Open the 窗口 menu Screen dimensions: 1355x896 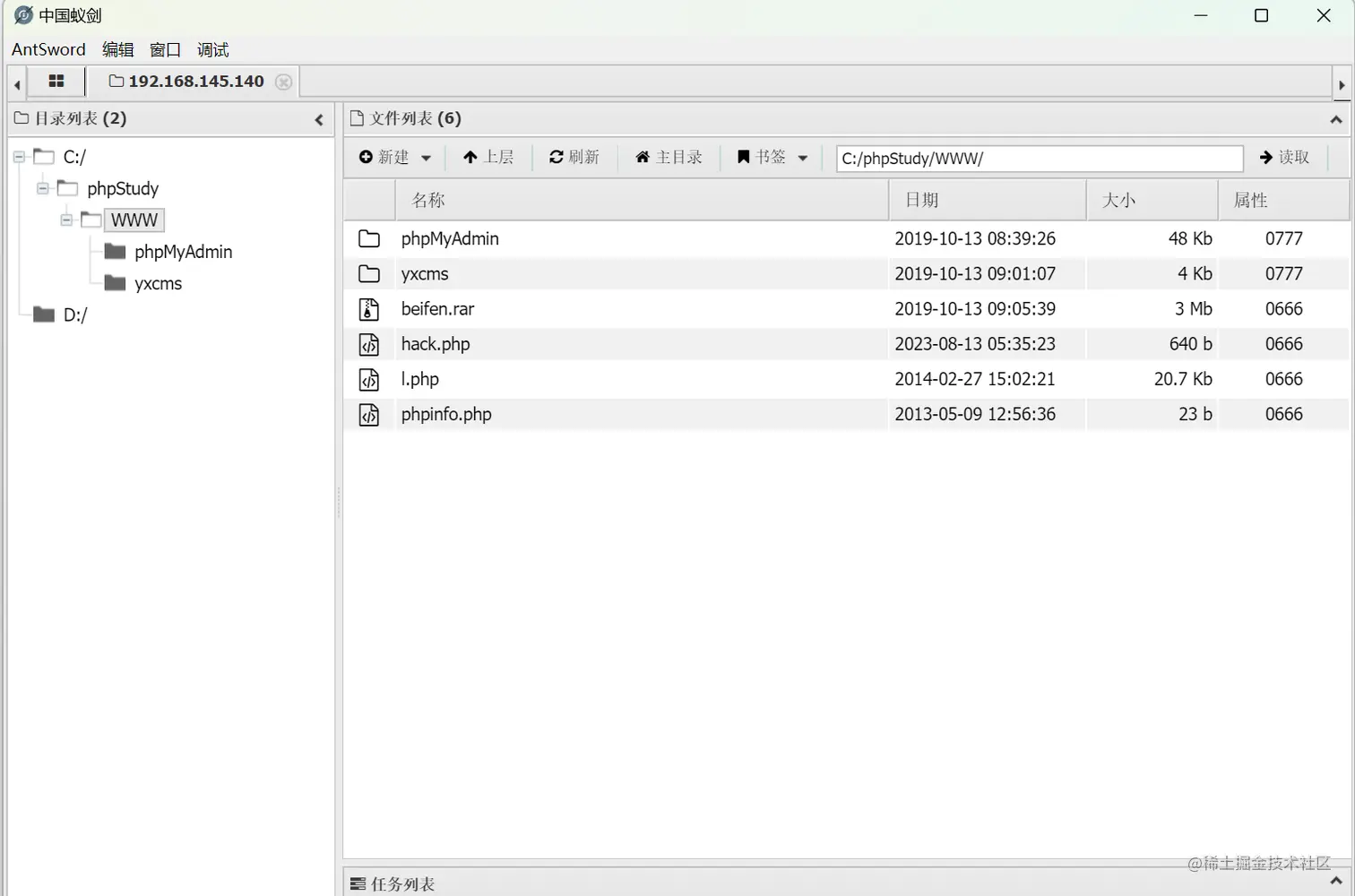click(165, 49)
